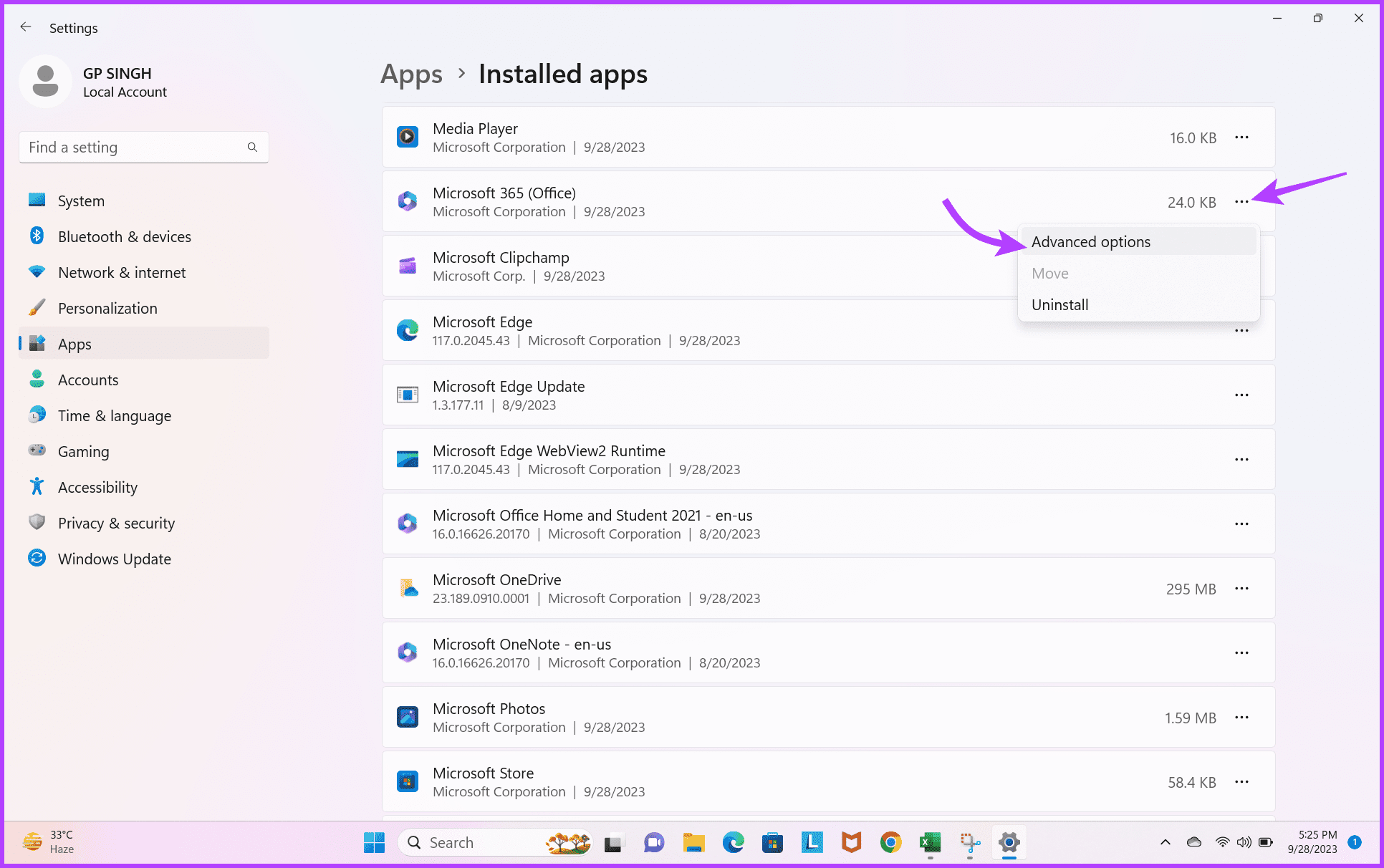This screenshot has height=868, width=1384.
Task: Click the back arrow in Settings
Action: (26, 27)
